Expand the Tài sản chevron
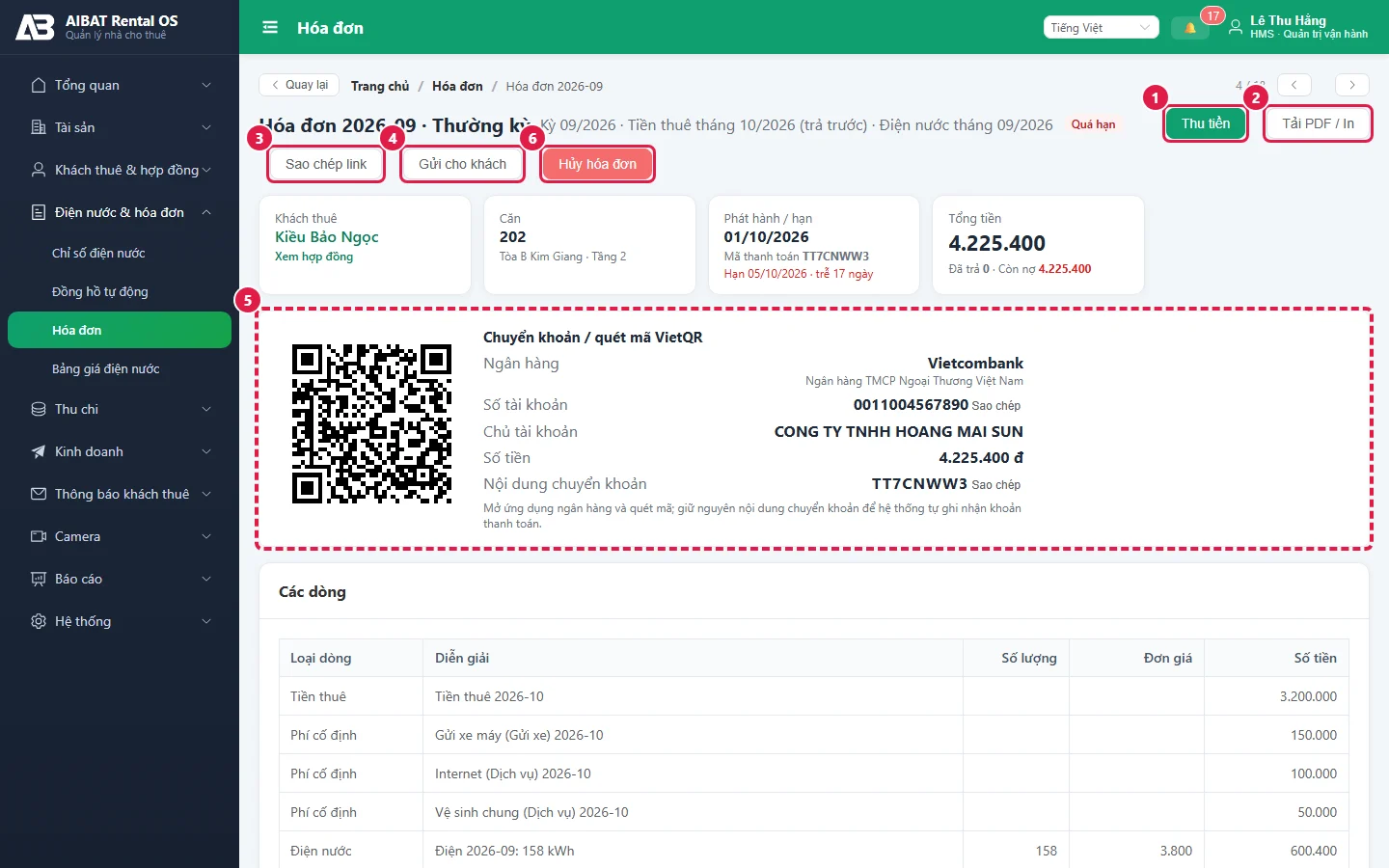The width and height of the screenshot is (1389, 868). [x=206, y=127]
